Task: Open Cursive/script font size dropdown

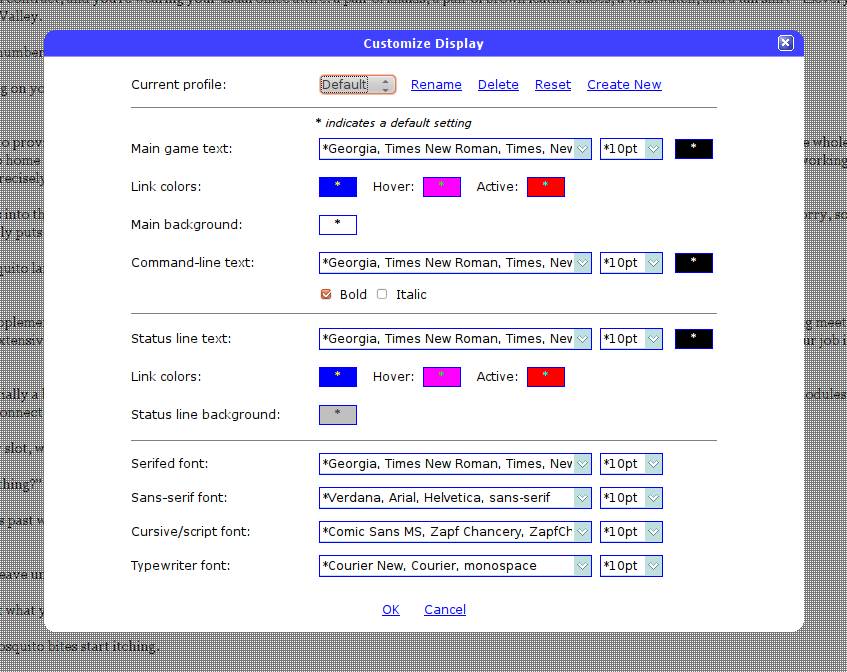Action: pos(631,532)
